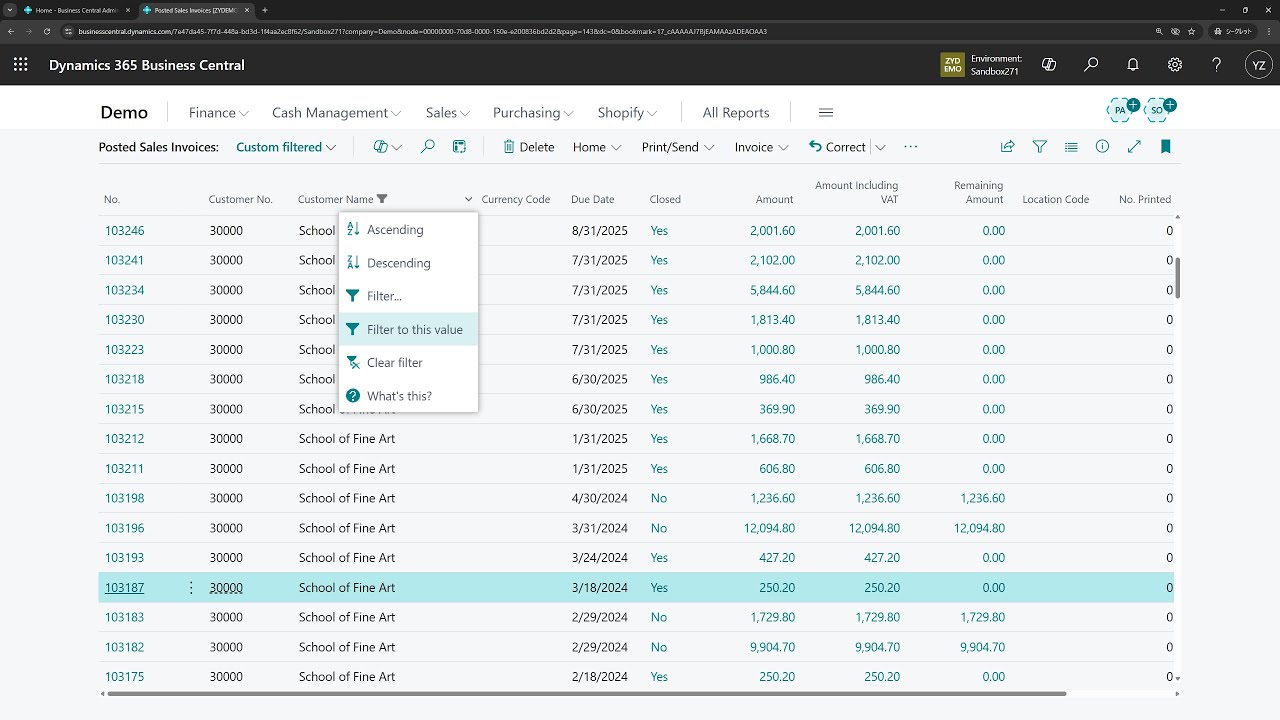The image size is (1280, 720).
Task: Pop out page with diagonal arrow icon
Action: click(1133, 146)
